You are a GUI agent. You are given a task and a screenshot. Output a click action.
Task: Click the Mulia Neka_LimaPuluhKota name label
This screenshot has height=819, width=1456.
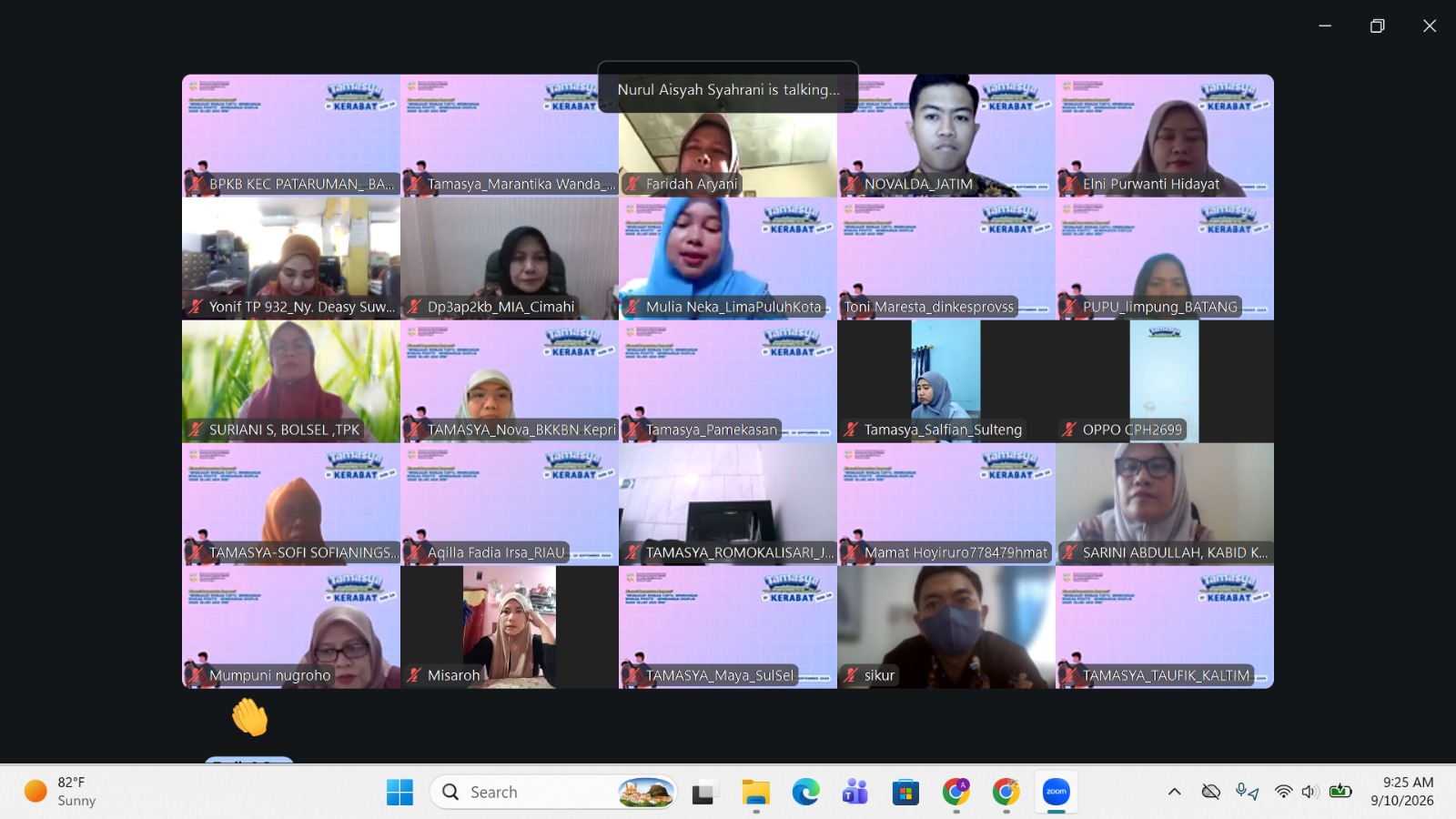click(733, 307)
